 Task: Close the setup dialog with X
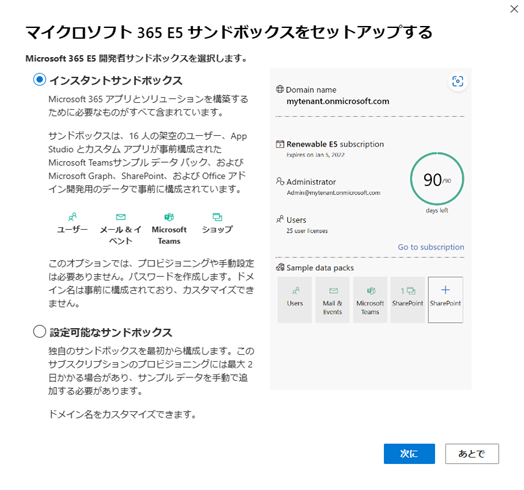click(514, 9)
